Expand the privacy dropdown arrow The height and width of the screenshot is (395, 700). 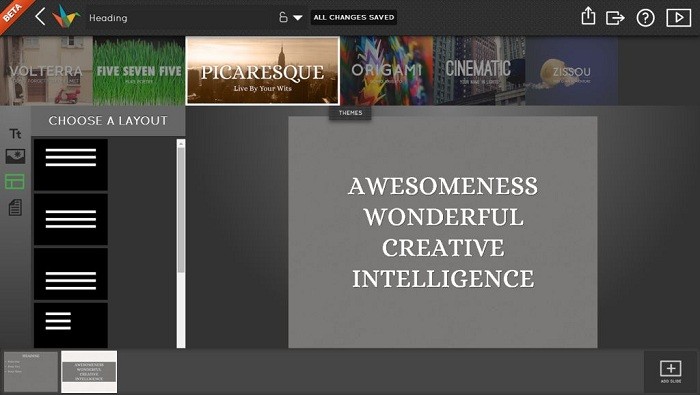pos(298,18)
